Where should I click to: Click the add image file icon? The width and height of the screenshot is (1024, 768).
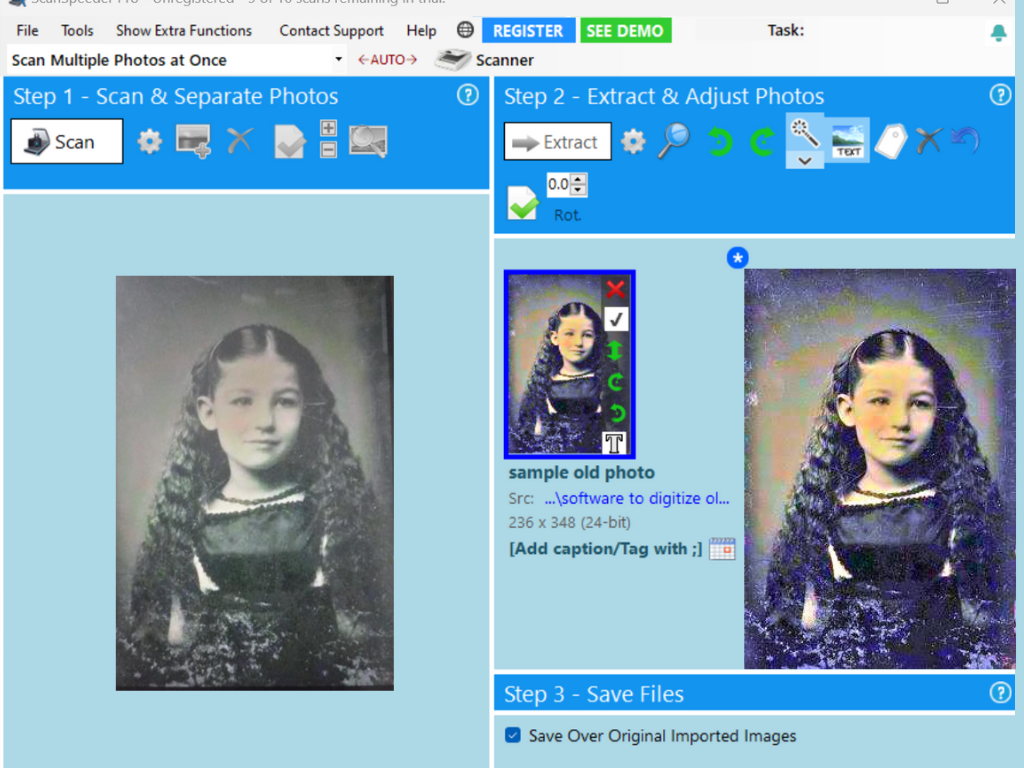(x=193, y=141)
